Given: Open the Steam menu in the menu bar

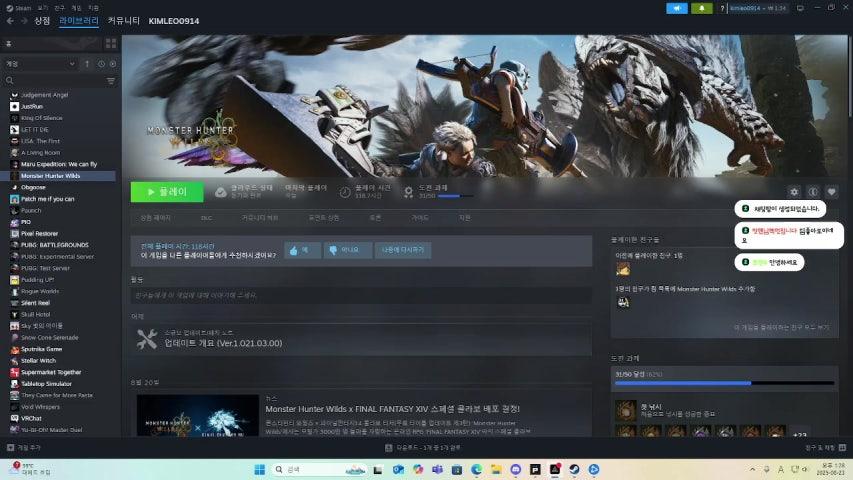Looking at the screenshot, I should [x=18, y=8].
